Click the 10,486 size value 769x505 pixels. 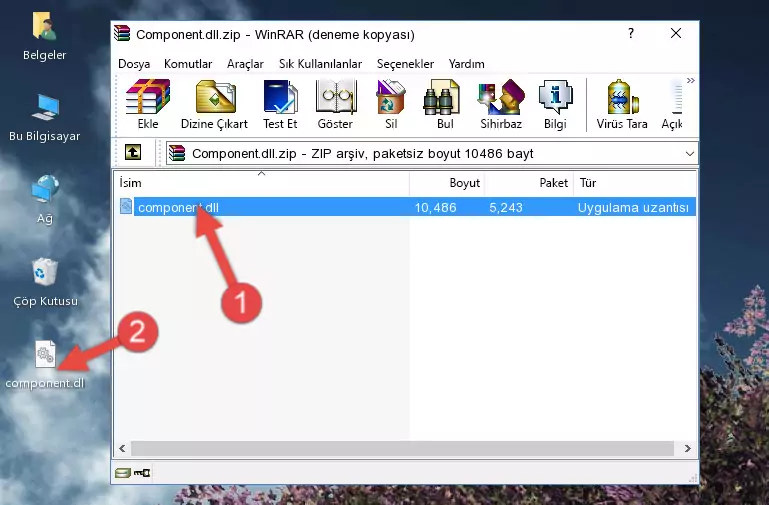tap(436, 207)
